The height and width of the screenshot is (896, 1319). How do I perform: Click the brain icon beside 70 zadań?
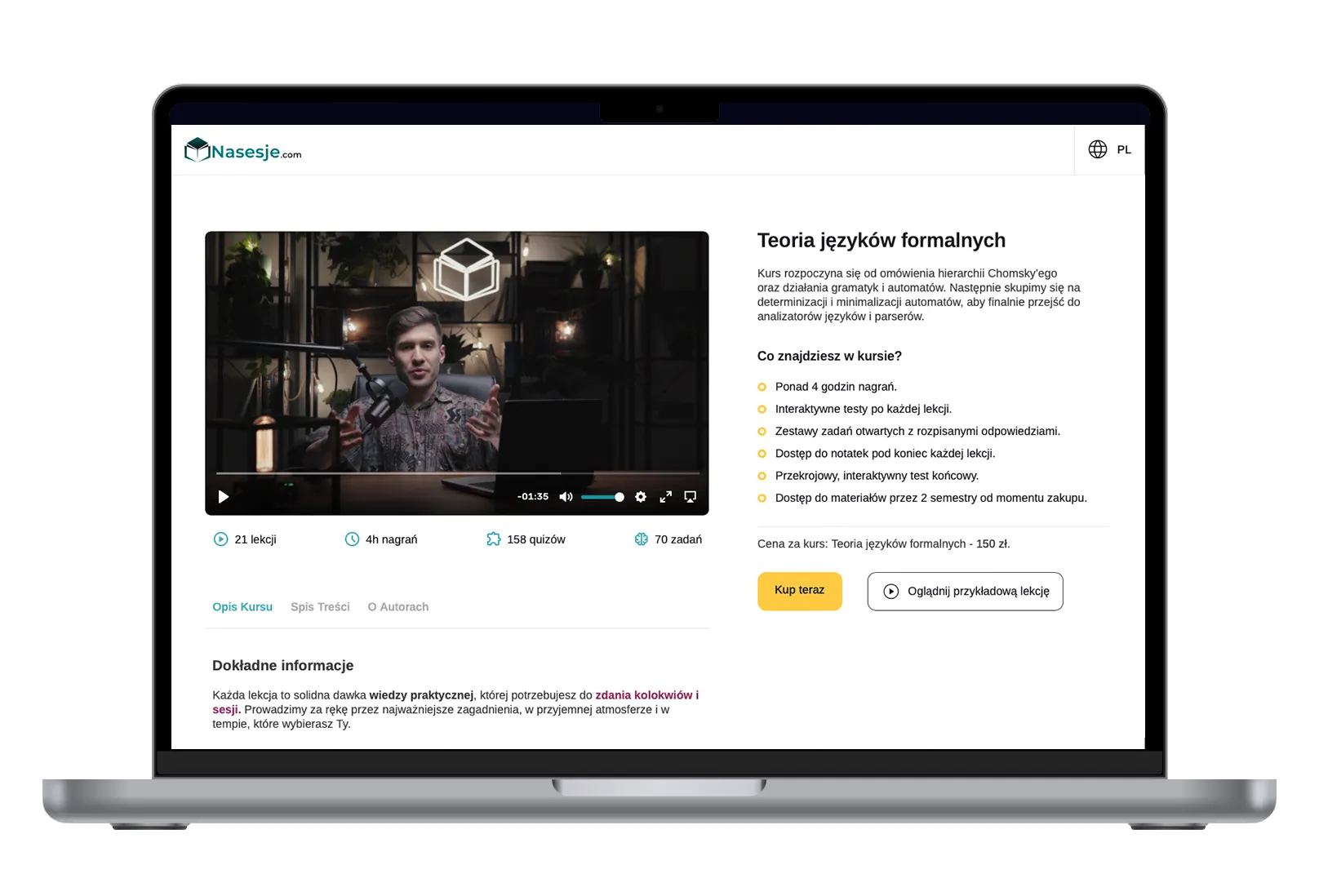click(x=642, y=539)
